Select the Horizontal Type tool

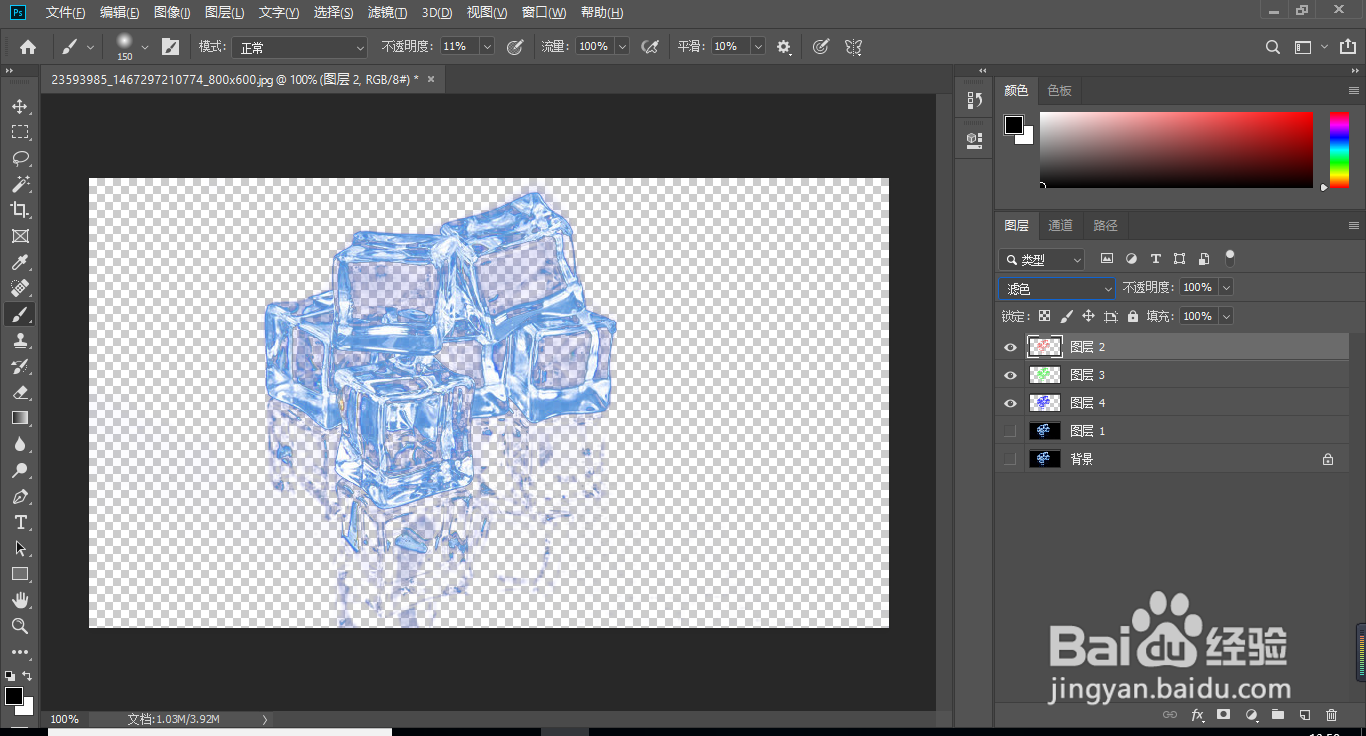[20, 522]
